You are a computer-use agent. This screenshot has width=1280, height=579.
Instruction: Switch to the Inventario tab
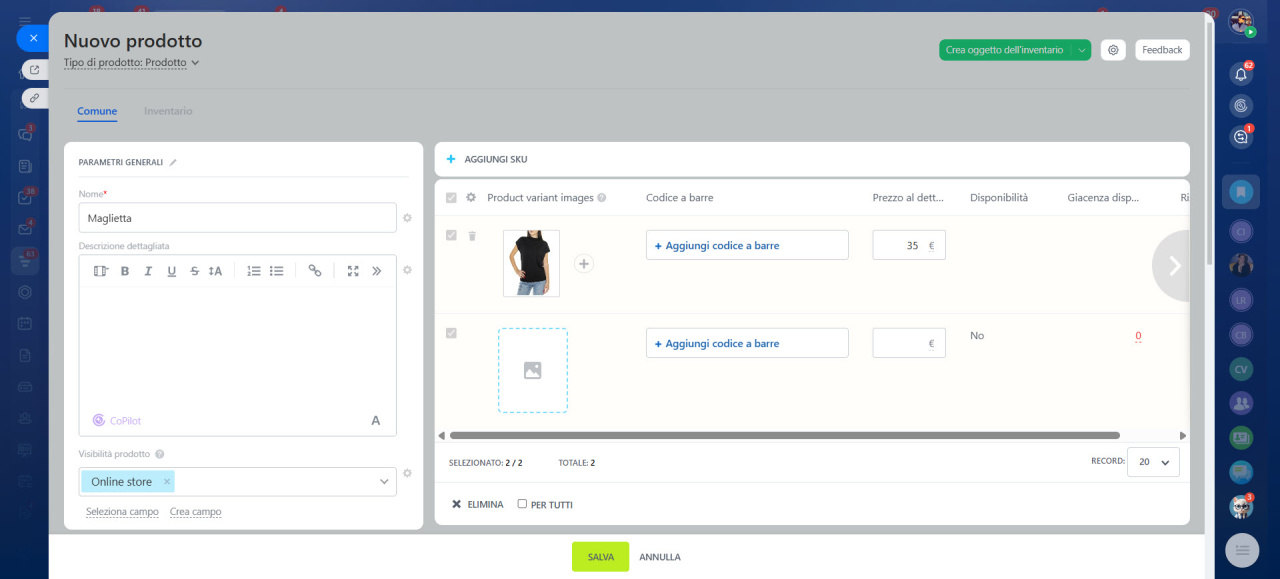(168, 111)
